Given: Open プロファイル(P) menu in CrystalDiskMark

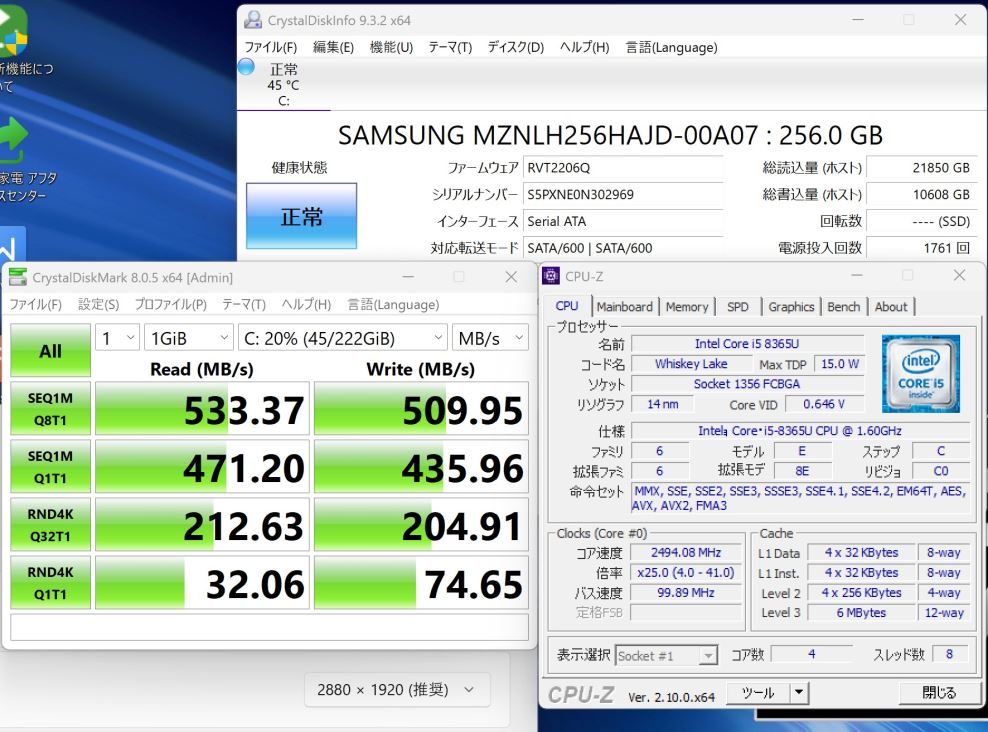Looking at the screenshot, I should tap(171, 304).
